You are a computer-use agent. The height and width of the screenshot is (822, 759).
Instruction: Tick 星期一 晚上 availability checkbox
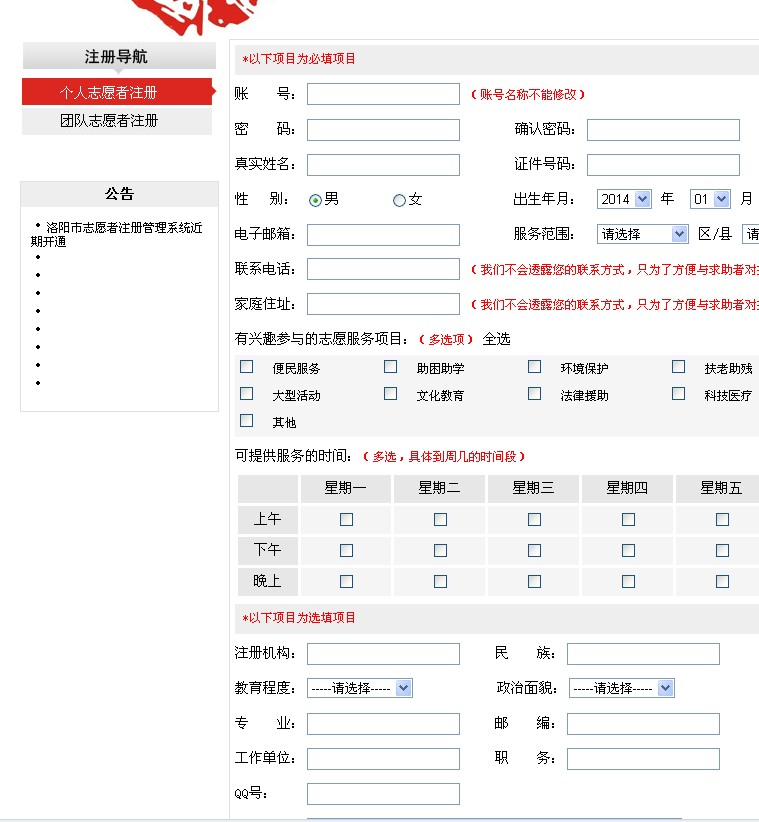346,581
